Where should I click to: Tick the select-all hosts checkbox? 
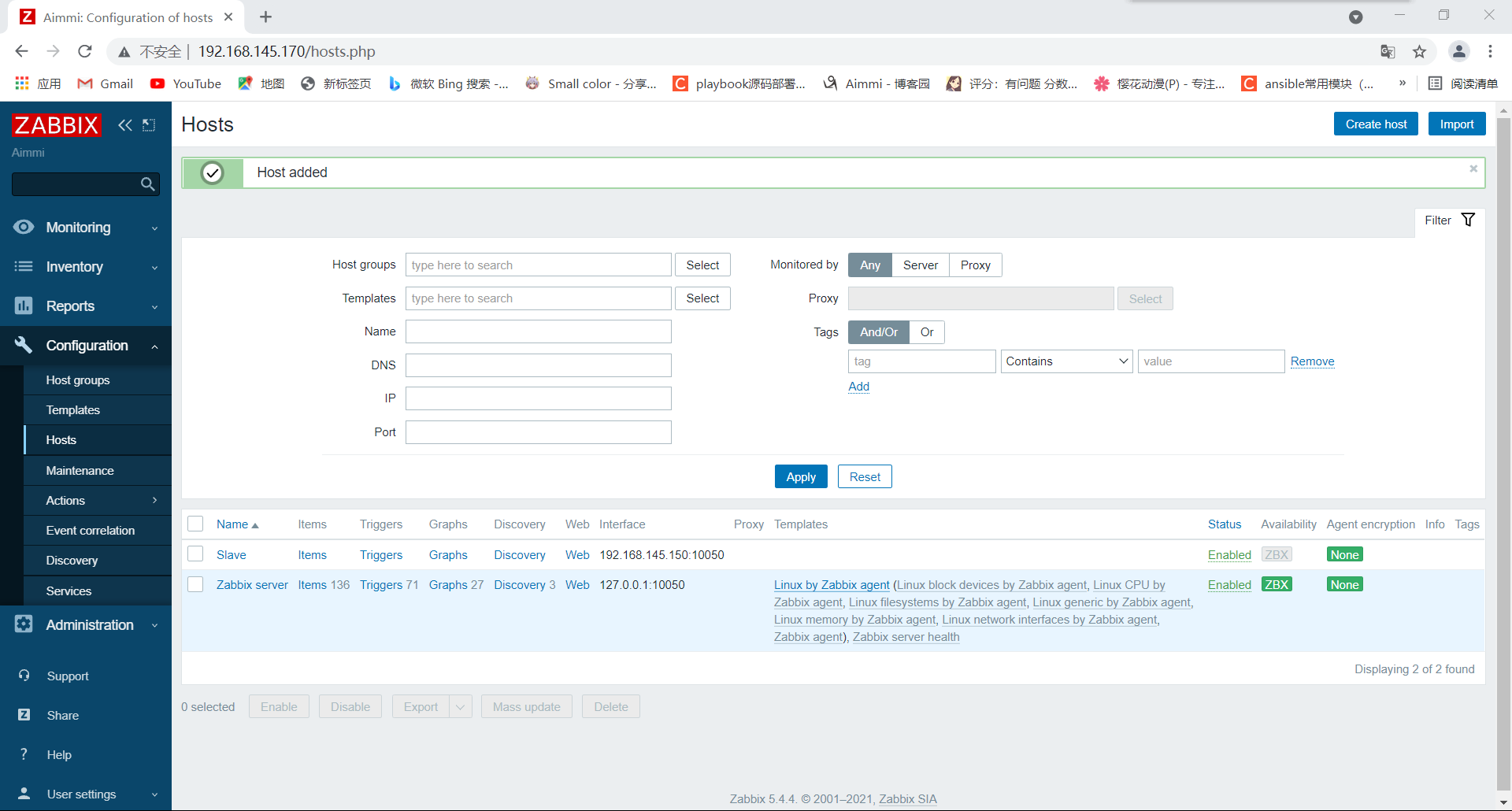point(195,524)
